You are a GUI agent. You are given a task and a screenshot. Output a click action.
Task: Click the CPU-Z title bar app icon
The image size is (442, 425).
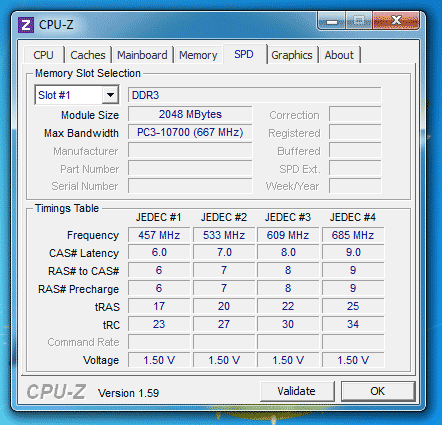tap(26, 25)
